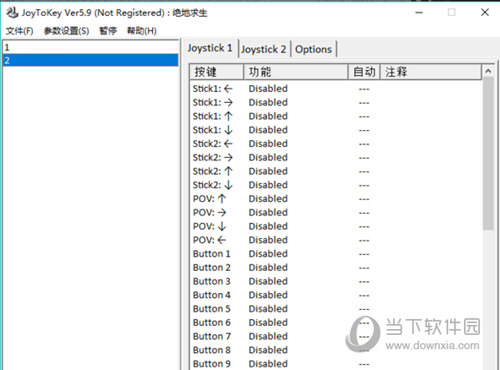The width and height of the screenshot is (500, 370).
Task: Click the 自动 column header
Action: pyautogui.click(x=364, y=72)
